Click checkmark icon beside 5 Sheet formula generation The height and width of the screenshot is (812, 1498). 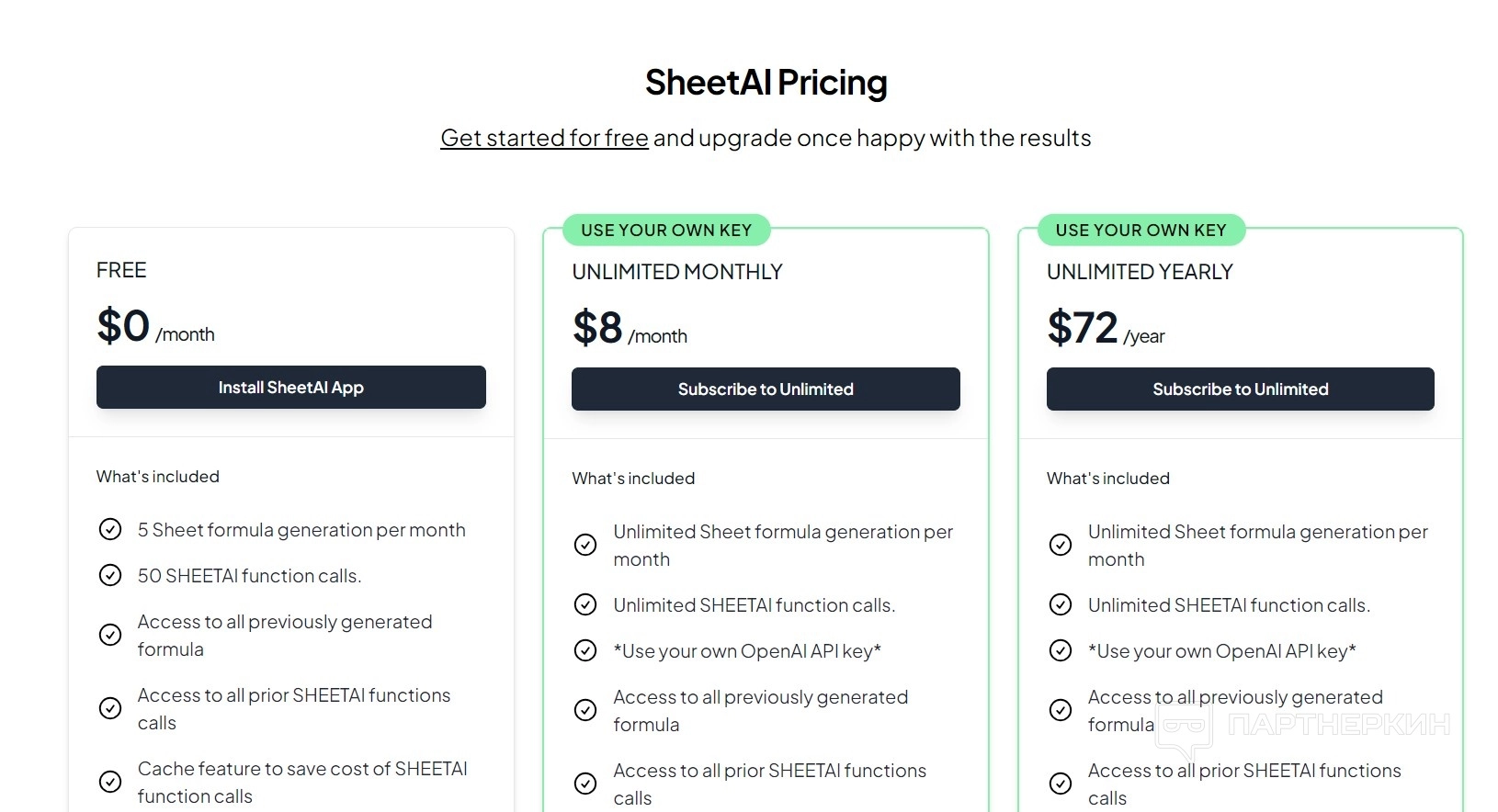(x=110, y=529)
